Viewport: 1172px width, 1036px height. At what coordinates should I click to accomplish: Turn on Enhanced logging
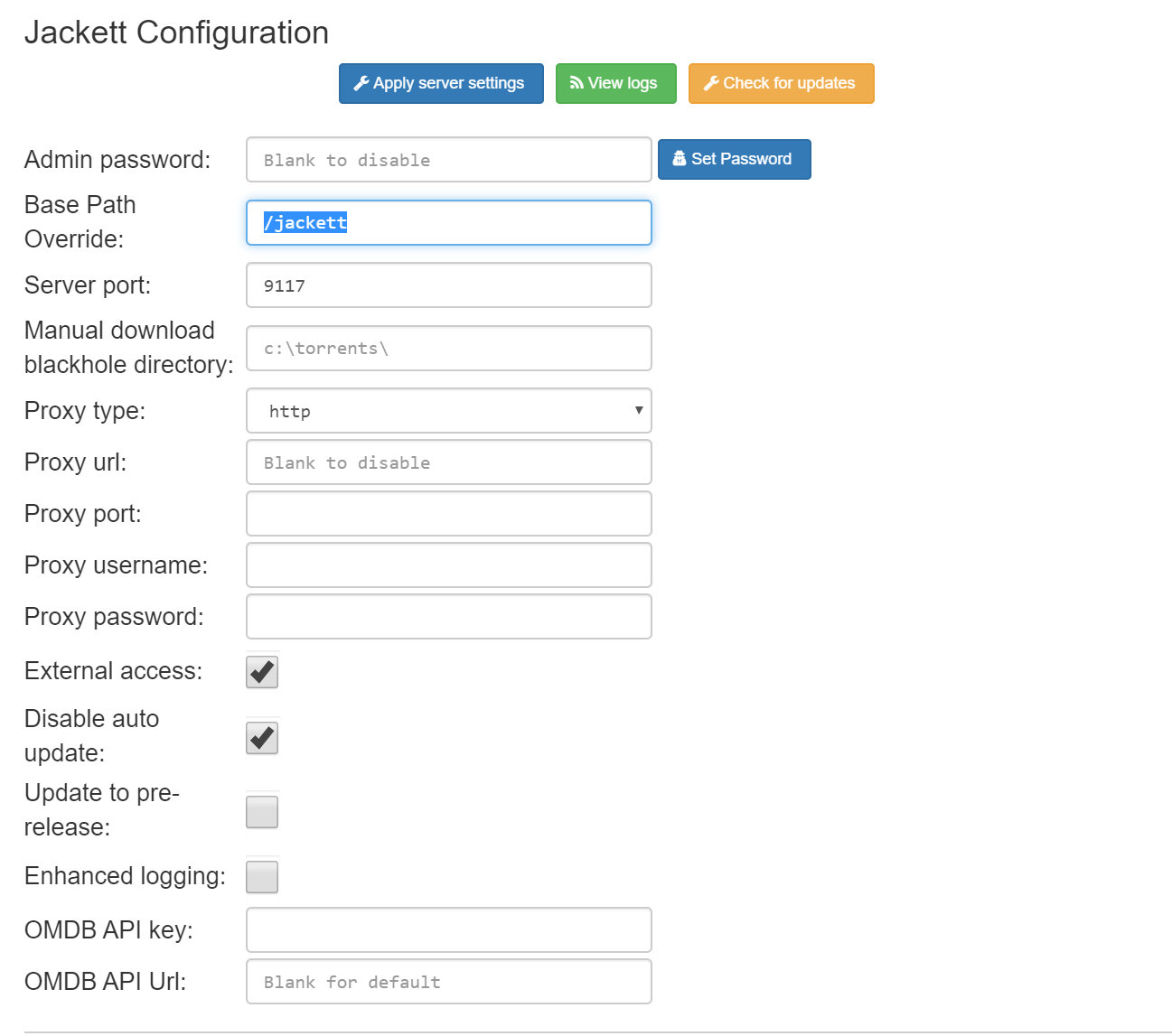click(x=262, y=877)
